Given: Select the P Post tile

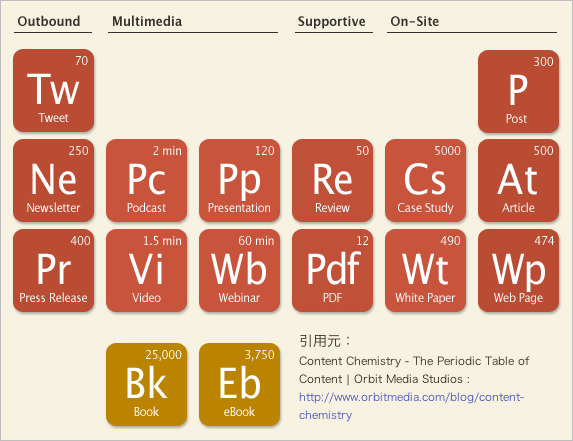Looking at the screenshot, I should pos(518,91).
